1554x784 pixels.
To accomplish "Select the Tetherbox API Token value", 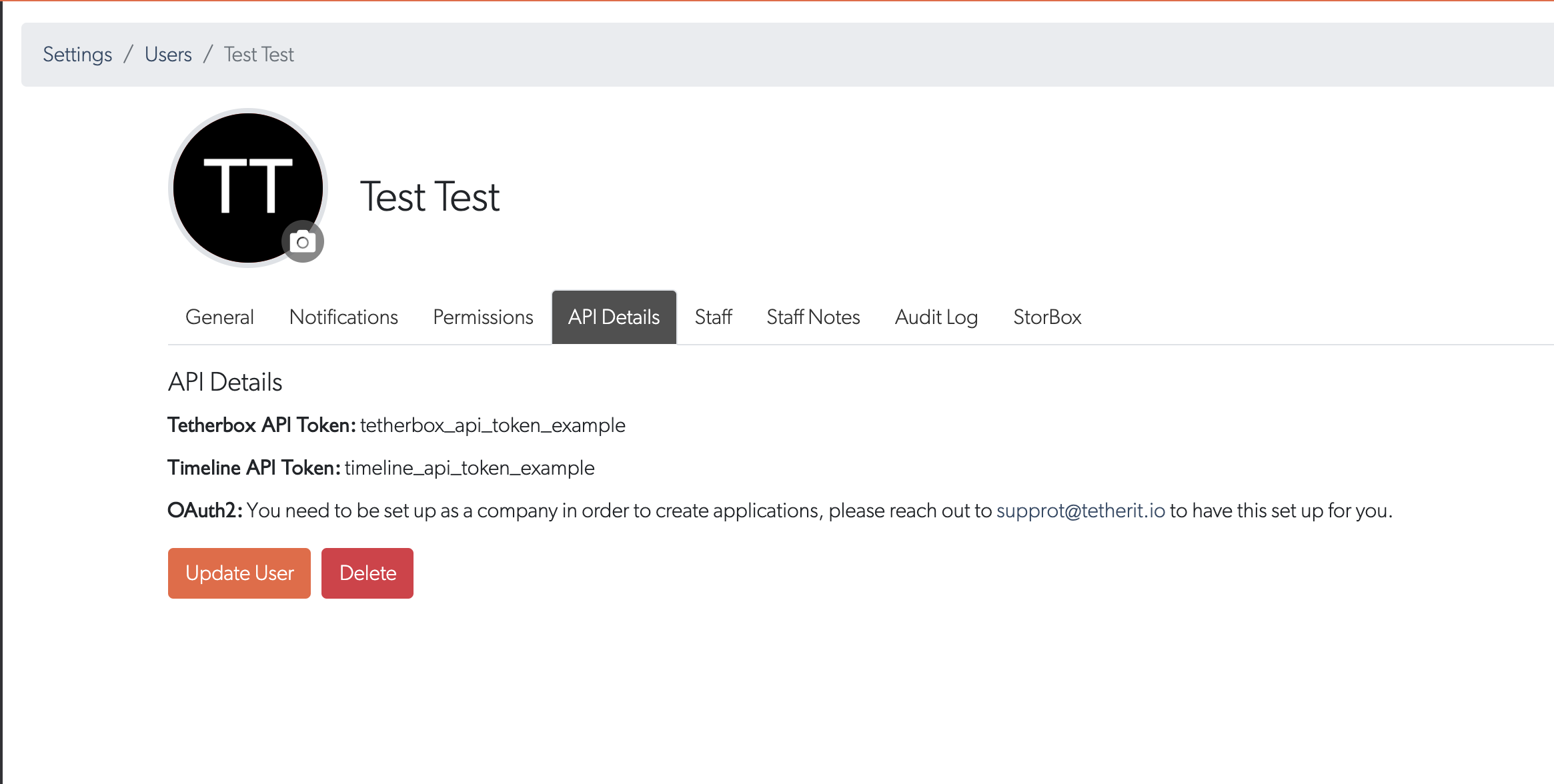I will [x=493, y=425].
